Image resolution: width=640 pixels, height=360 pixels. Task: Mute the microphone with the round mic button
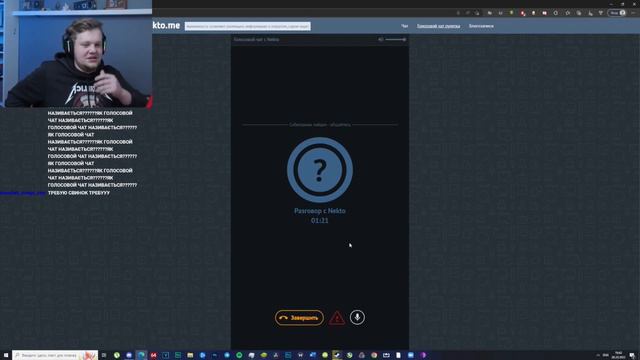357,317
